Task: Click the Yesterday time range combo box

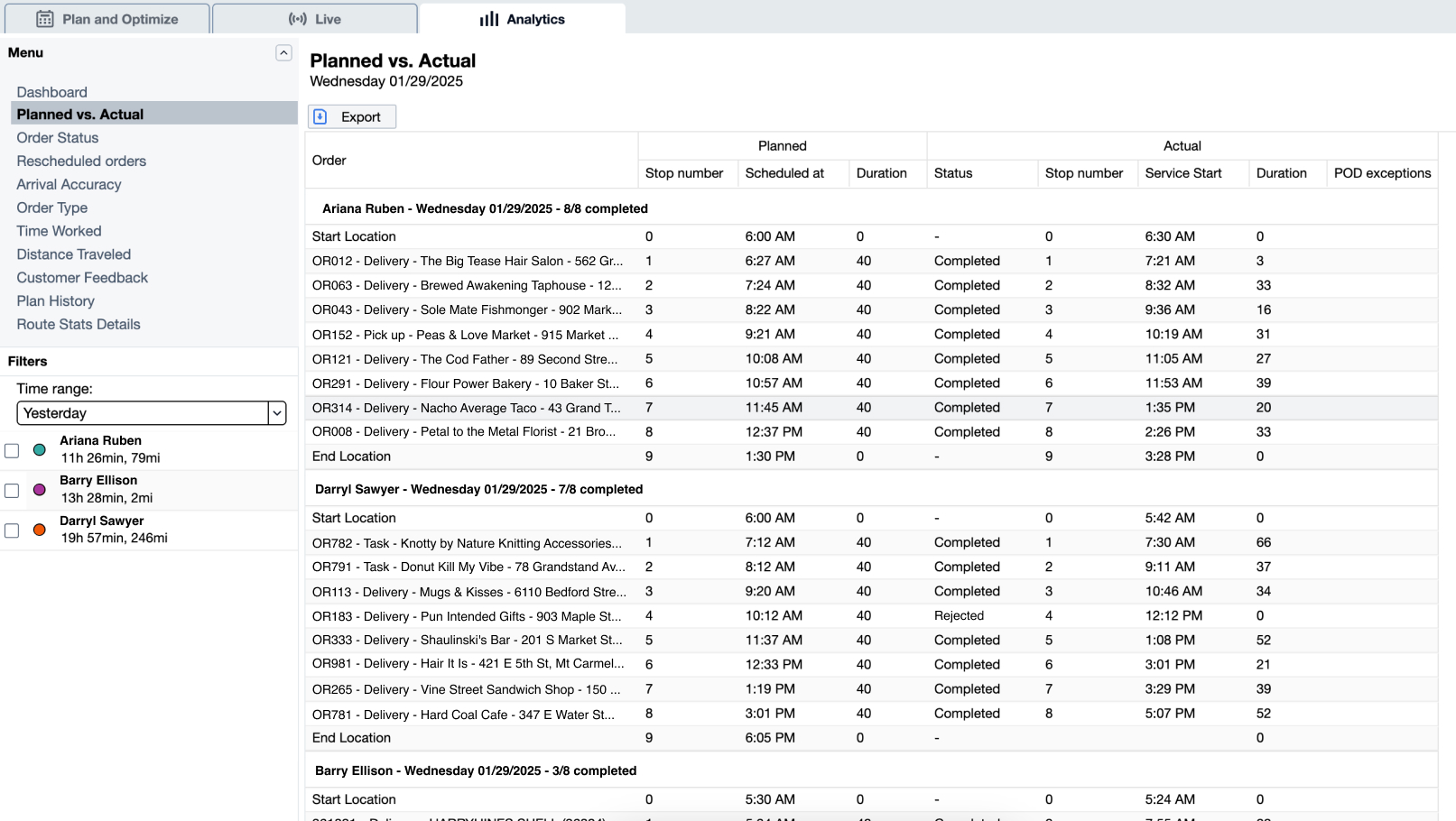Action: [x=143, y=413]
